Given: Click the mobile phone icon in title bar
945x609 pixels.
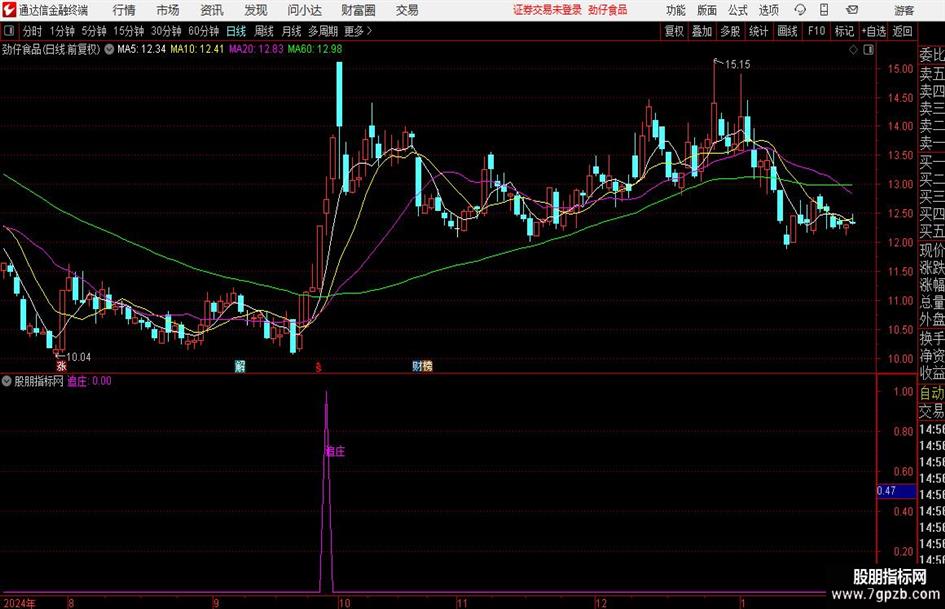Looking at the screenshot, I should click(x=824, y=10).
